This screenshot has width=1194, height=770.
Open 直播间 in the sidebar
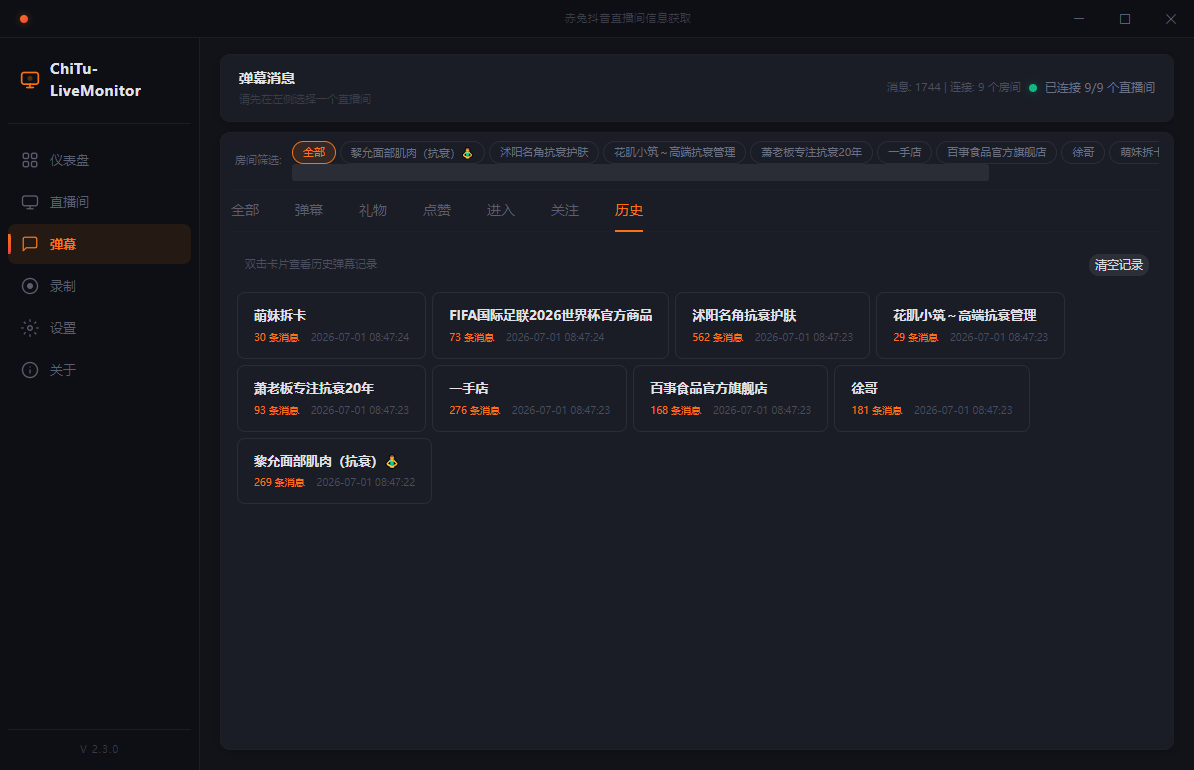click(x=99, y=202)
